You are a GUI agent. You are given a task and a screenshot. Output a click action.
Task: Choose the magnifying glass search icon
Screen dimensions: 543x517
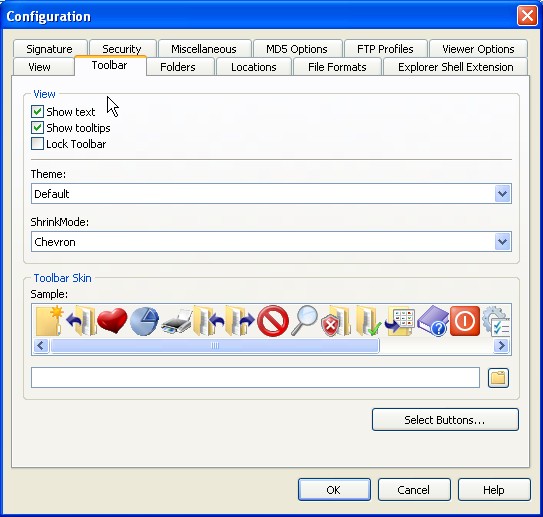[x=304, y=320]
